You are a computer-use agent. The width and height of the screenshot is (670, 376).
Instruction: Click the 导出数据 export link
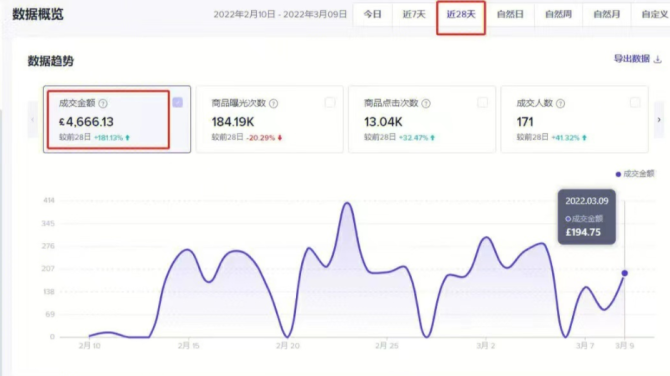click(x=632, y=59)
